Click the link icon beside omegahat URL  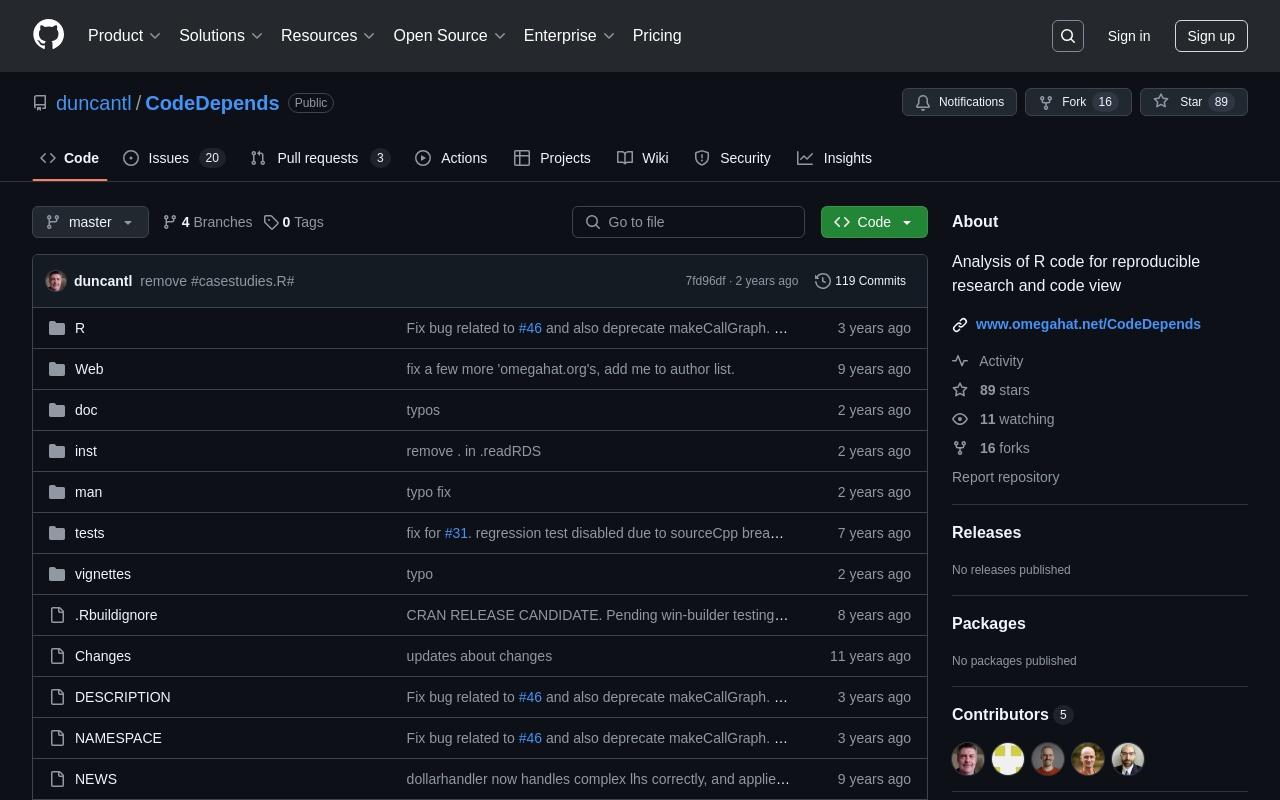coord(960,324)
